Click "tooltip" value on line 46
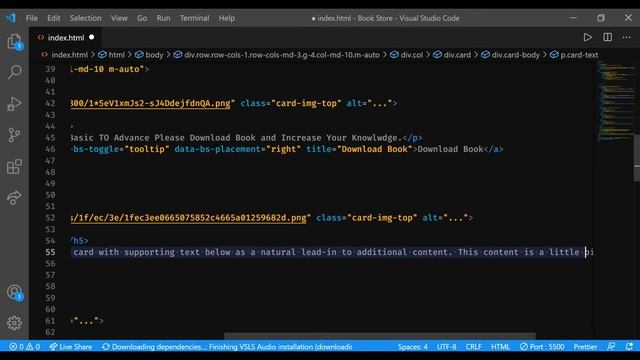 [x=147, y=149]
